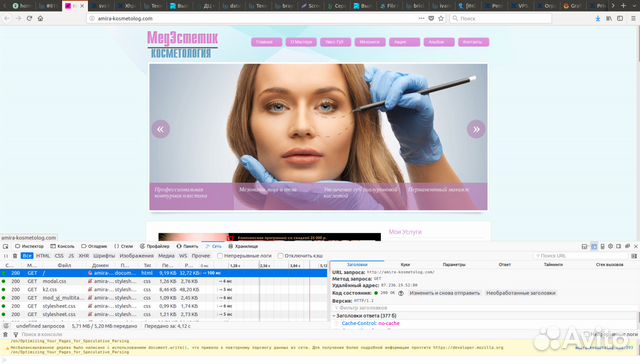Toggle the Непрерывные логи checkbox in console bar
The width and height of the screenshot is (640, 364).
tap(586, 334)
